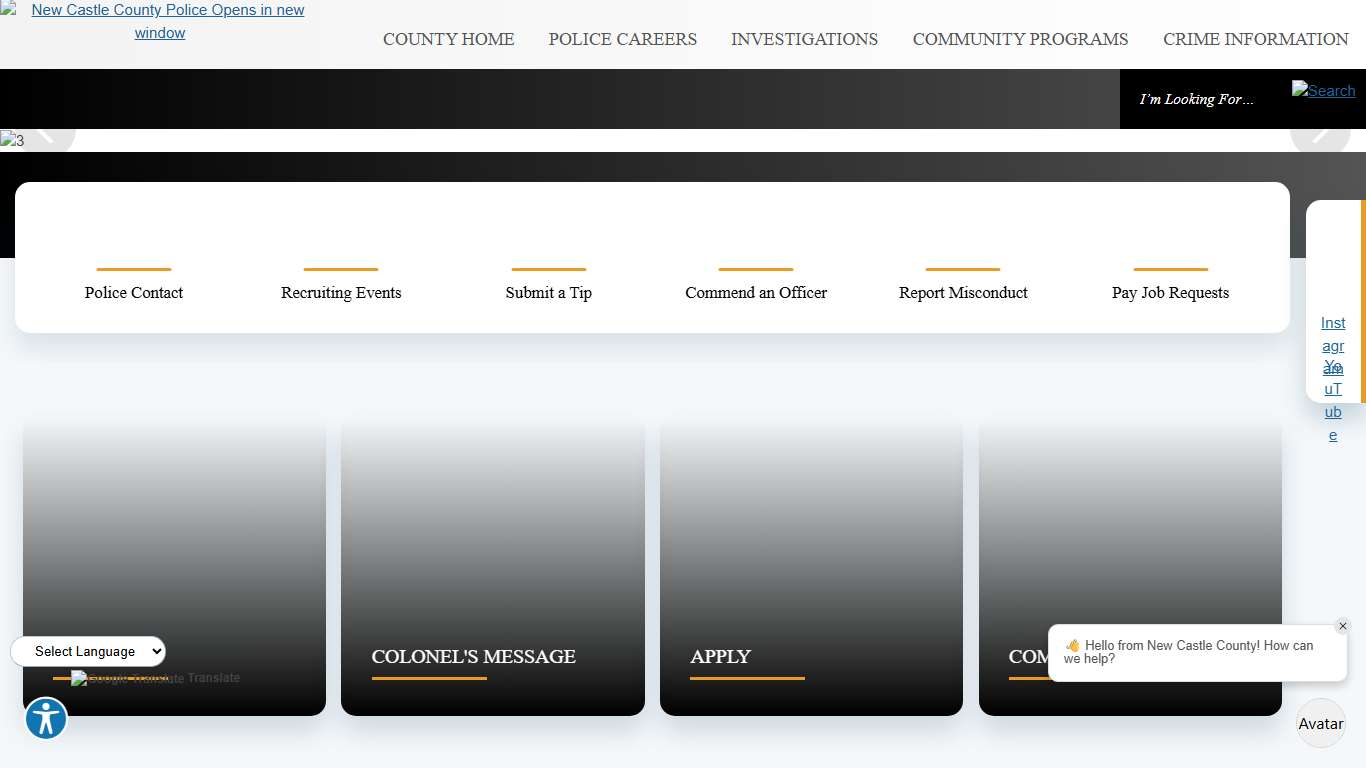Open the Submit a Tip quick link

coord(548,292)
